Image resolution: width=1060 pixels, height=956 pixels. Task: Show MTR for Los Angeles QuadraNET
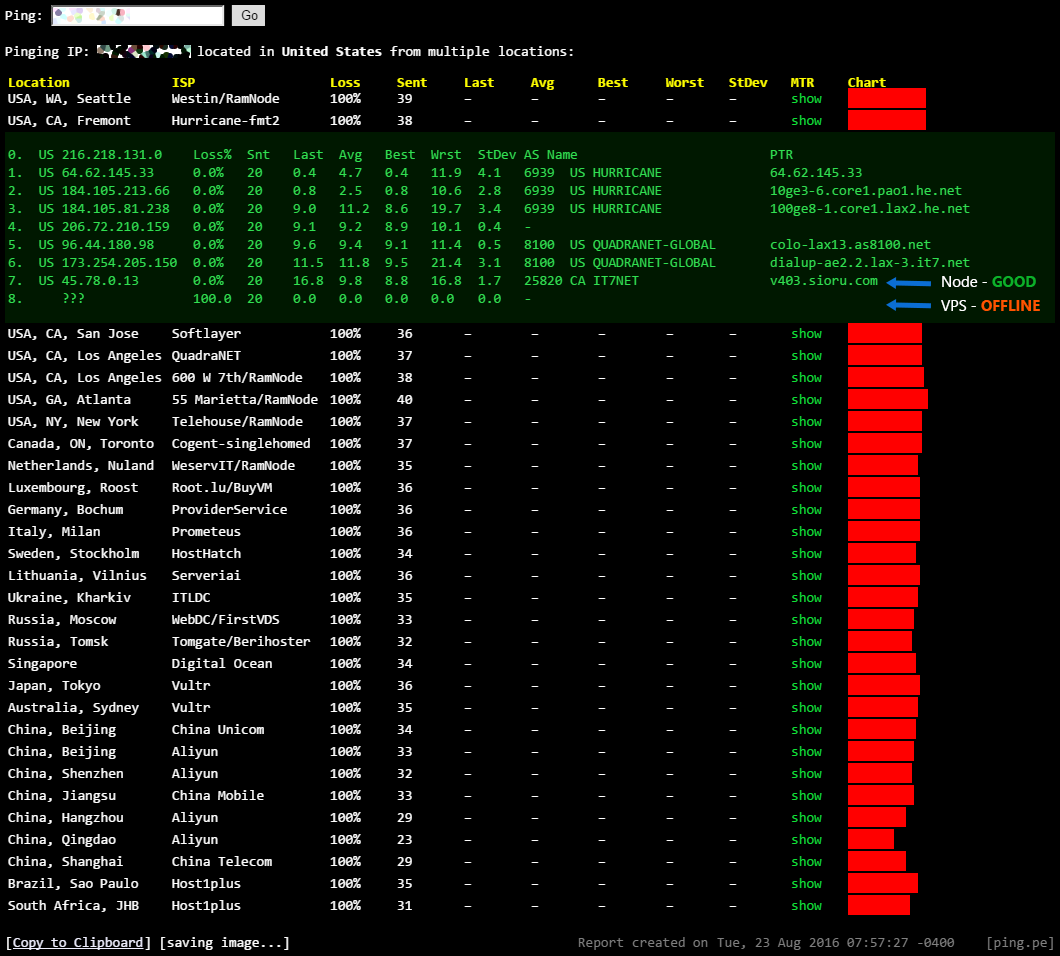pyautogui.click(x=806, y=356)
